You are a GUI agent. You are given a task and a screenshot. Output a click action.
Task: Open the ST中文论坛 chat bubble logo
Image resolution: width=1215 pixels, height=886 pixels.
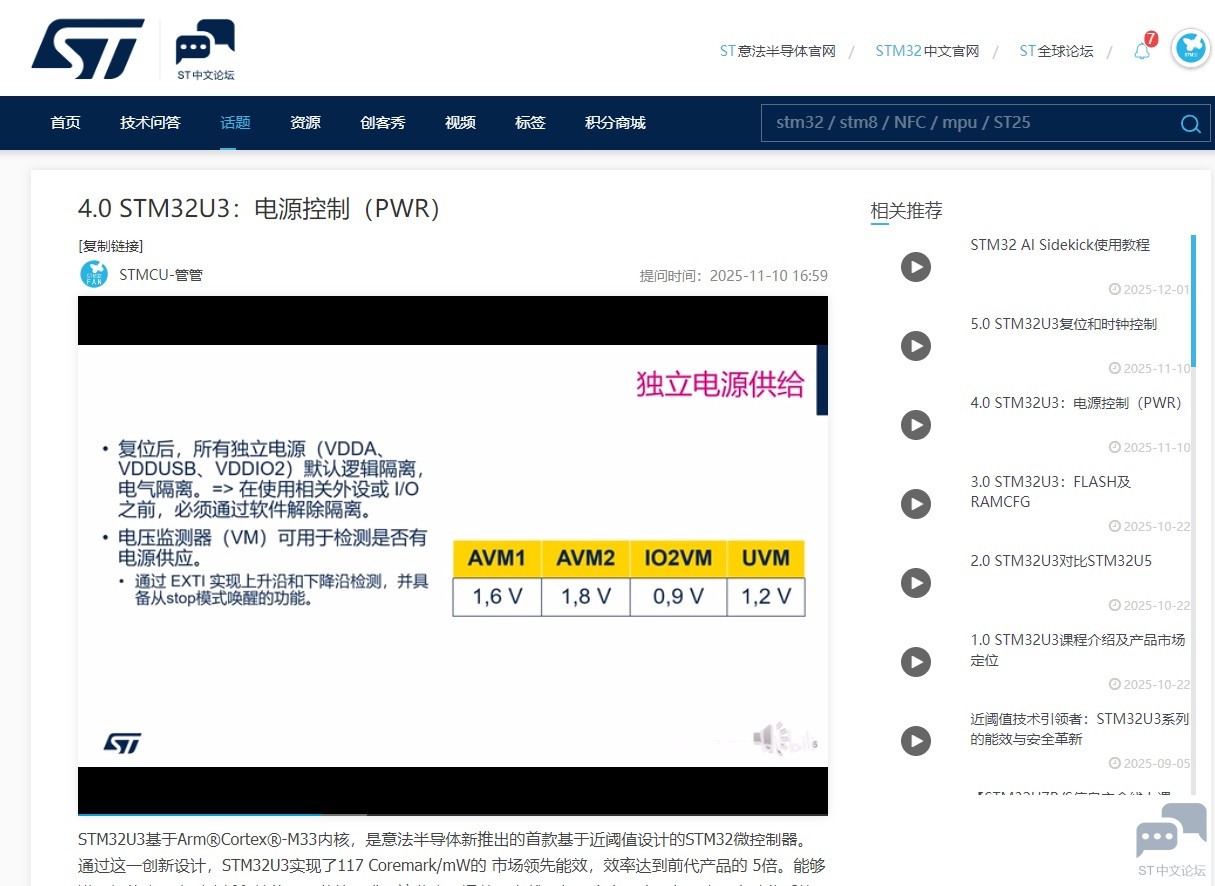point(205,50)
